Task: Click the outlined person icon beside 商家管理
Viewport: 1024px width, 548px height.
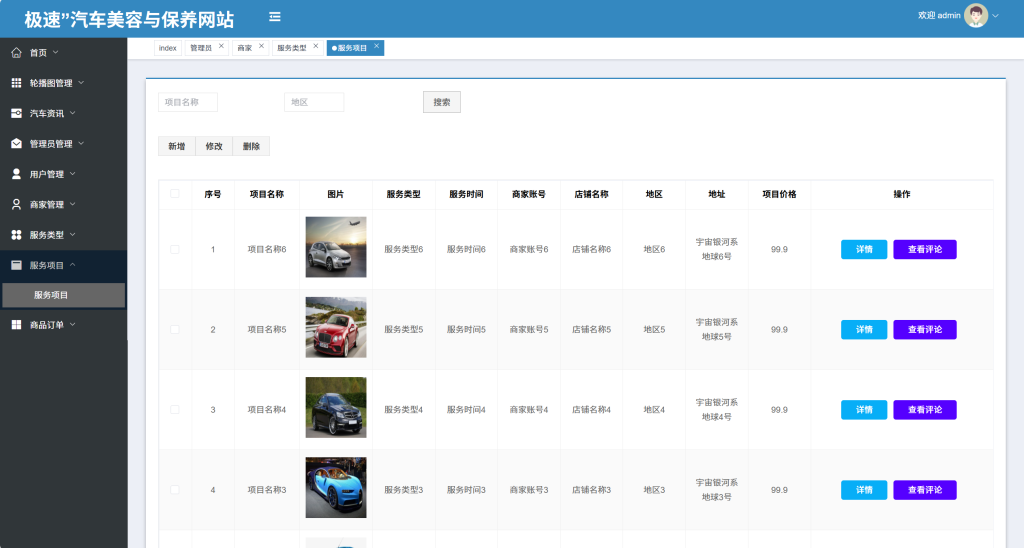Action: tap(16, 204)
